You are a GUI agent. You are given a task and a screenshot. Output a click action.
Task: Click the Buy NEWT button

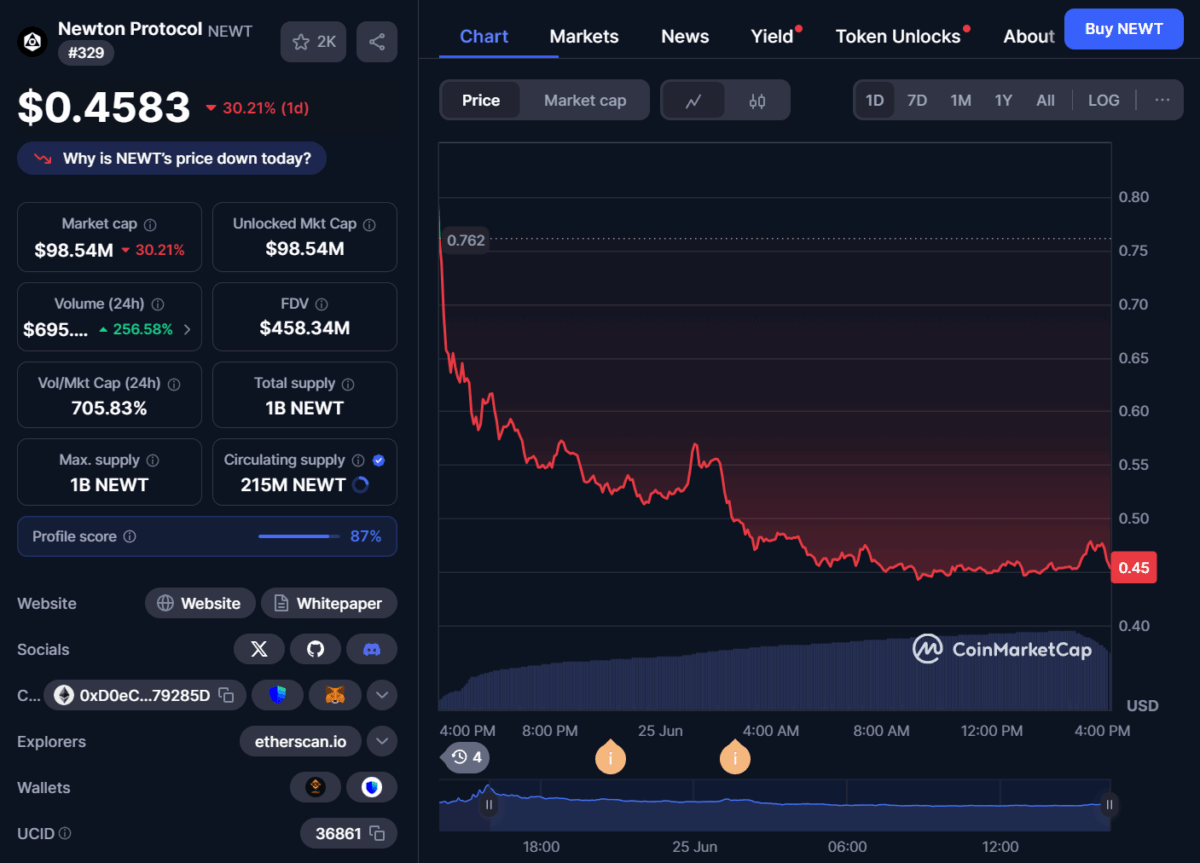pyautogui.click(x=1123, y=29)
